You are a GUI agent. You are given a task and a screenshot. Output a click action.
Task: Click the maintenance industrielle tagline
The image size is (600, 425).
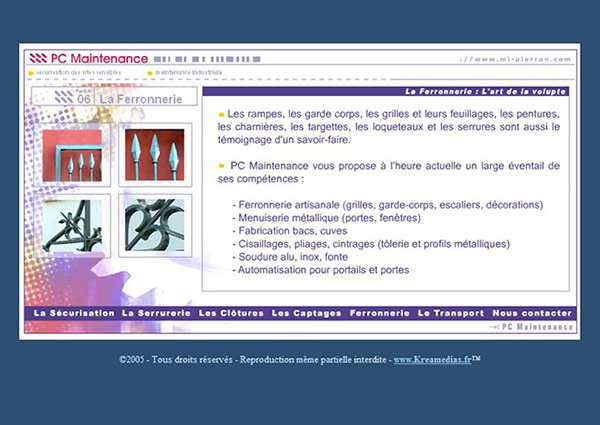tap(188, 72)
